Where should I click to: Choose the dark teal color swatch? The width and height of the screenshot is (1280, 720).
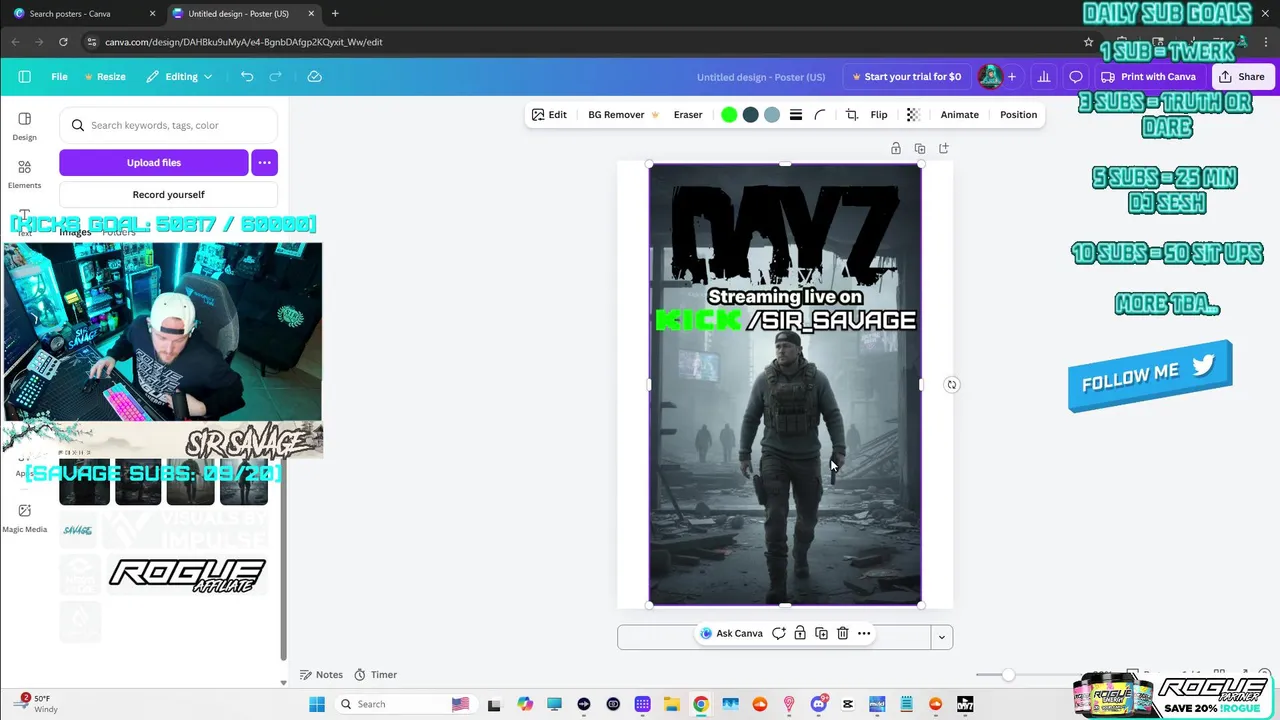coord(750,115)
